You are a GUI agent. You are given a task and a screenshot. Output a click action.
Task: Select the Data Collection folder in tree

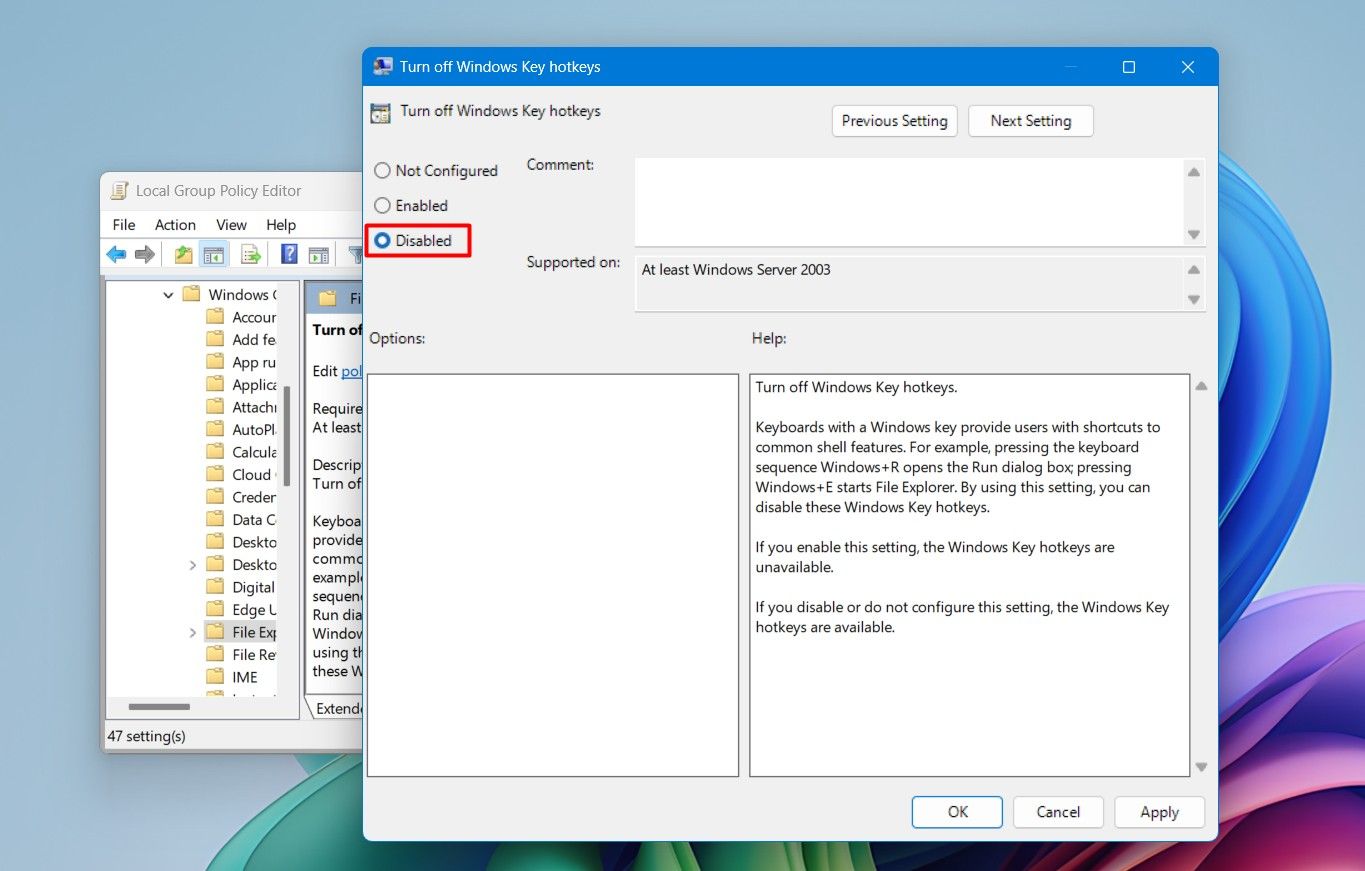coord(241,520)
